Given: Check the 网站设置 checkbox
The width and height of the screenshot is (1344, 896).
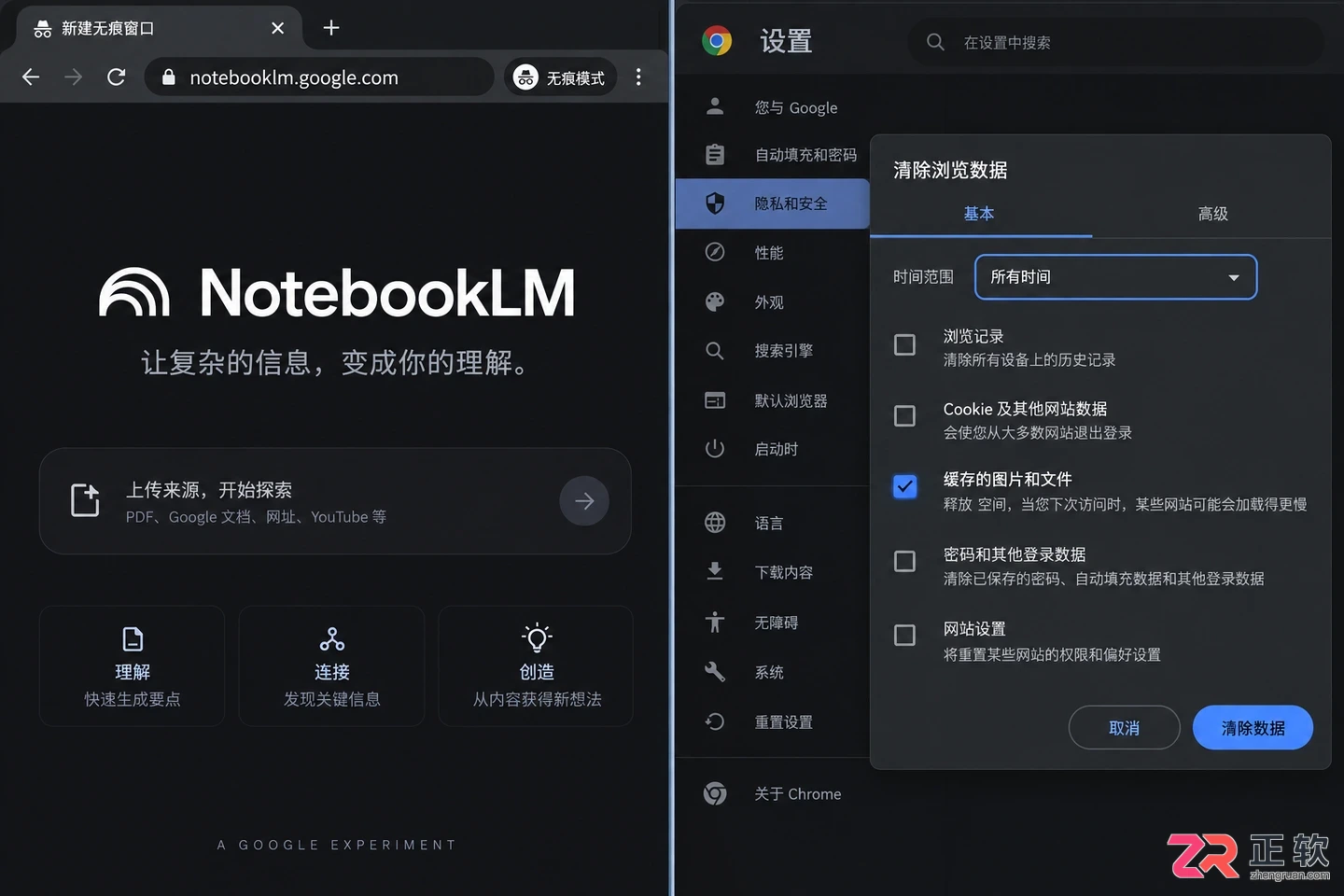Looking at the screenshot, I should pos(905,636).
